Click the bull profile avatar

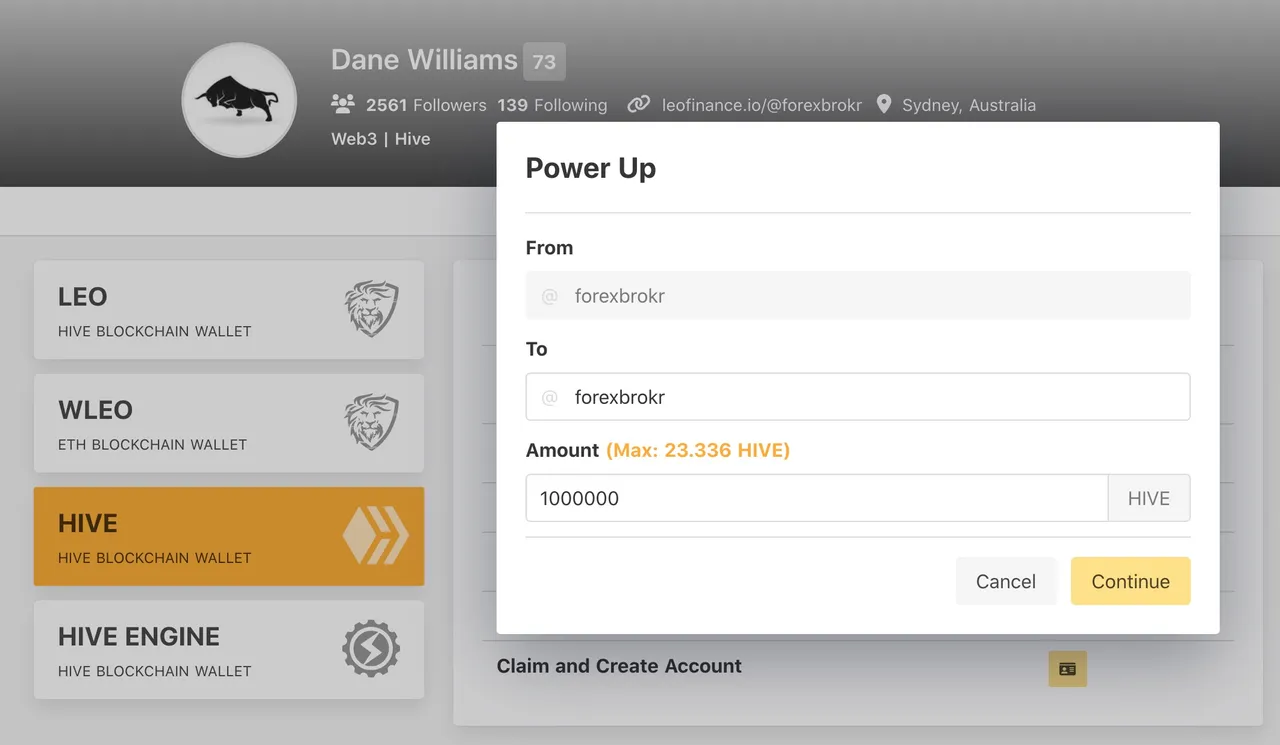[239, 100]
